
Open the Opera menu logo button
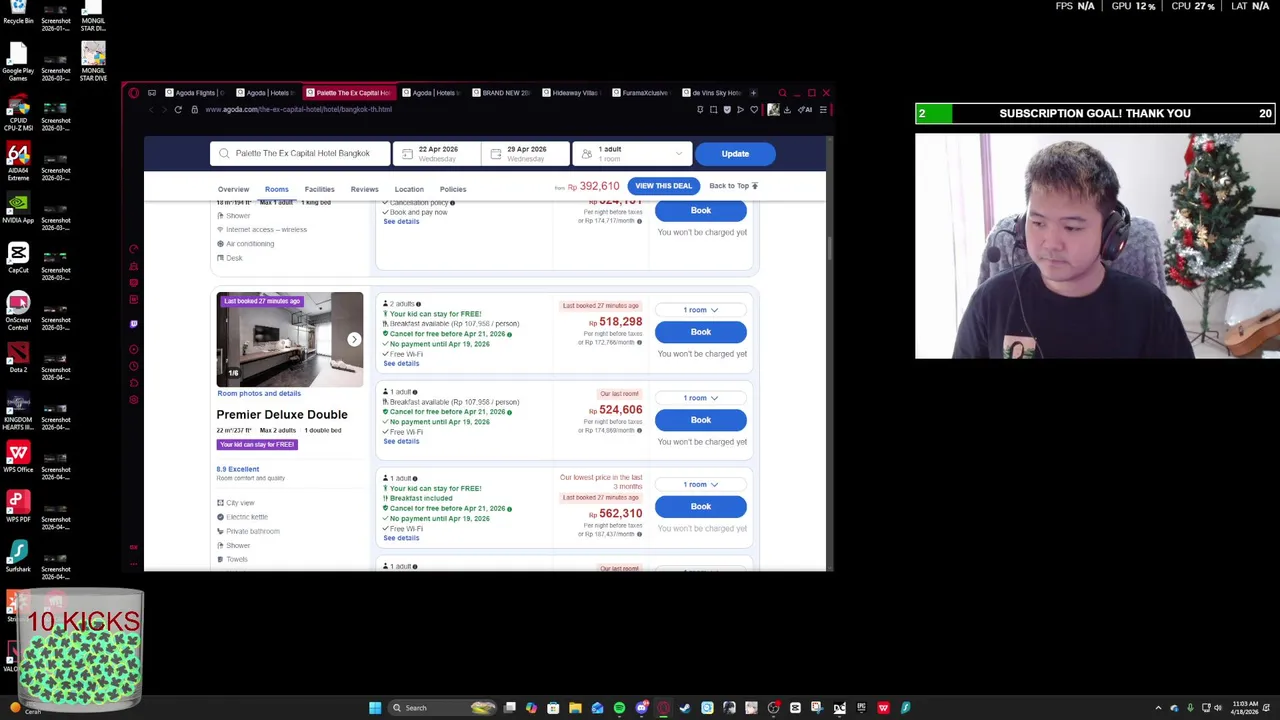[134, 93]
